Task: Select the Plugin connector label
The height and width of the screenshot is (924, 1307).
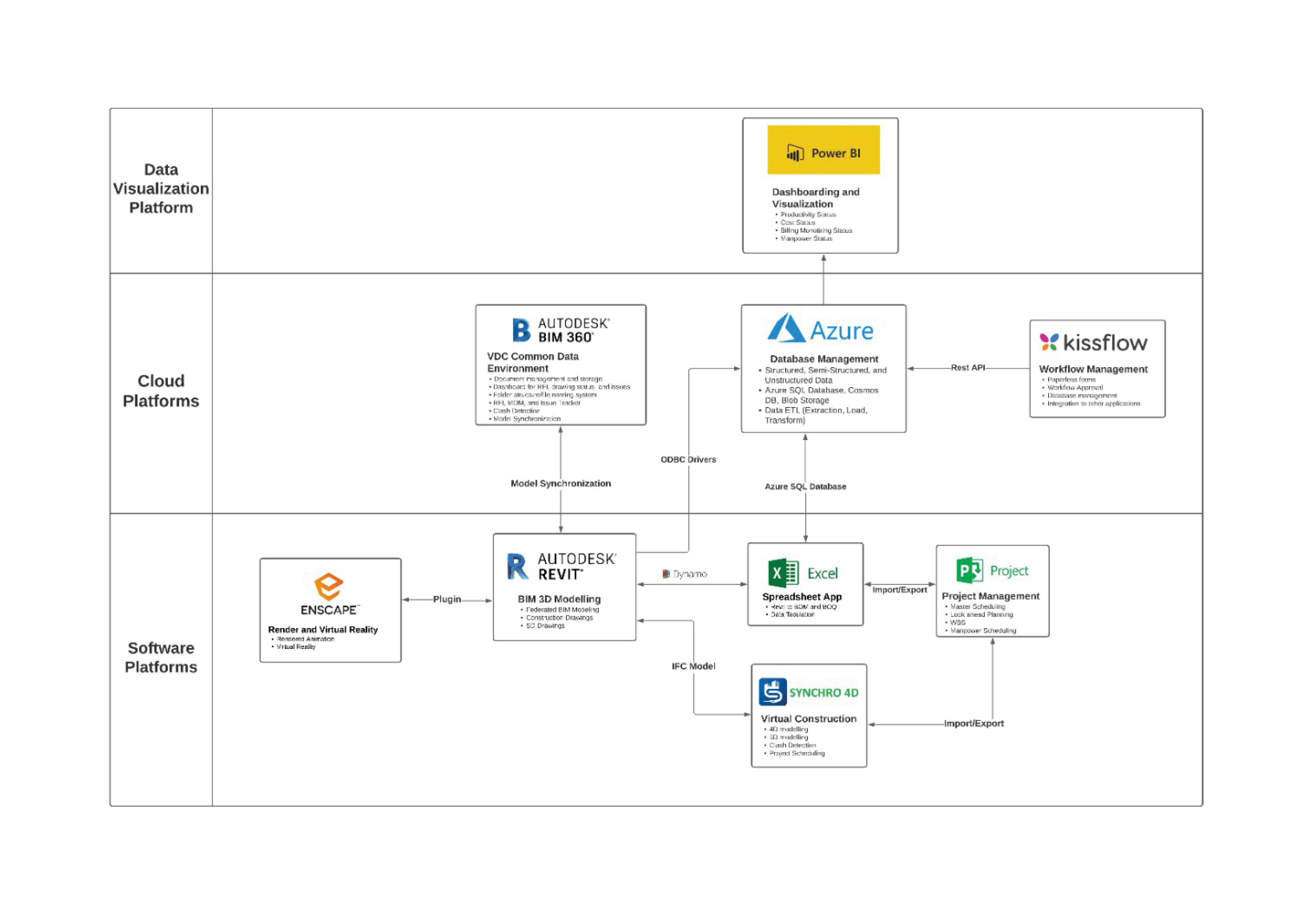Action: tap(447, 599)
